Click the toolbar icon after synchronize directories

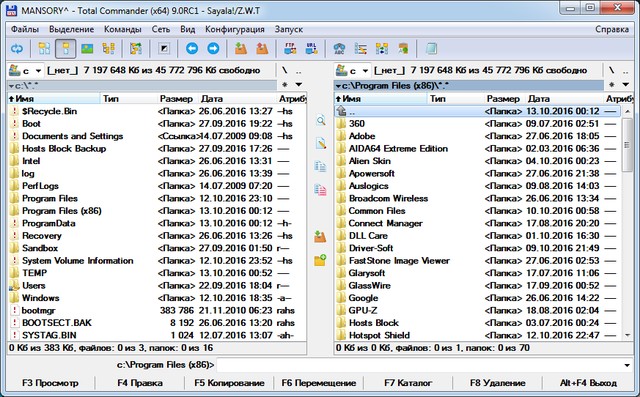click(x=403, y=49)
